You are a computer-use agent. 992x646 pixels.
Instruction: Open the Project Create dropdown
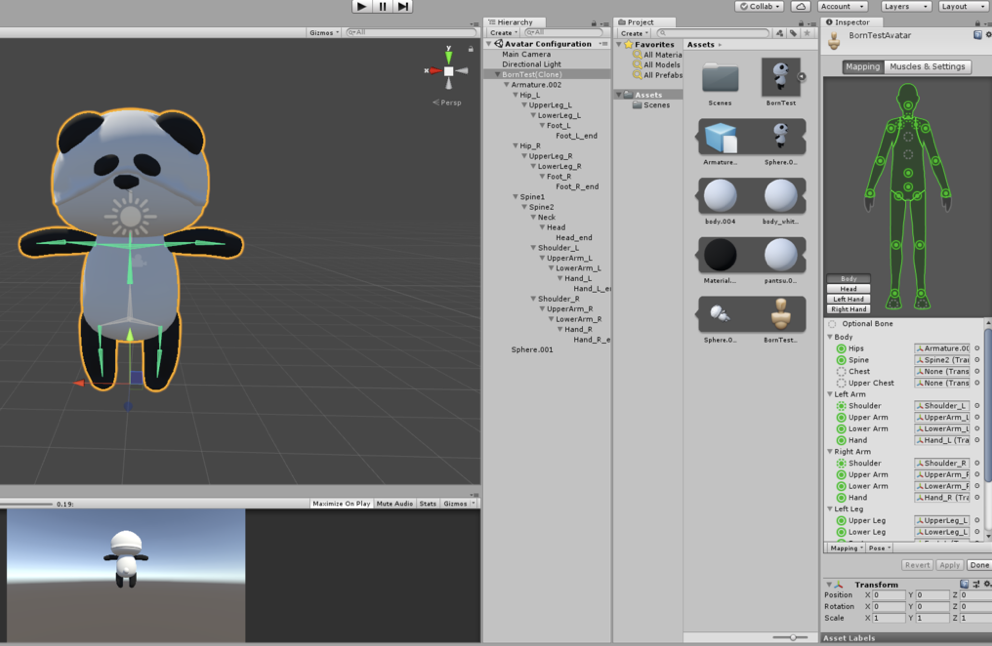pyautogui.click(x=634, y=34)
